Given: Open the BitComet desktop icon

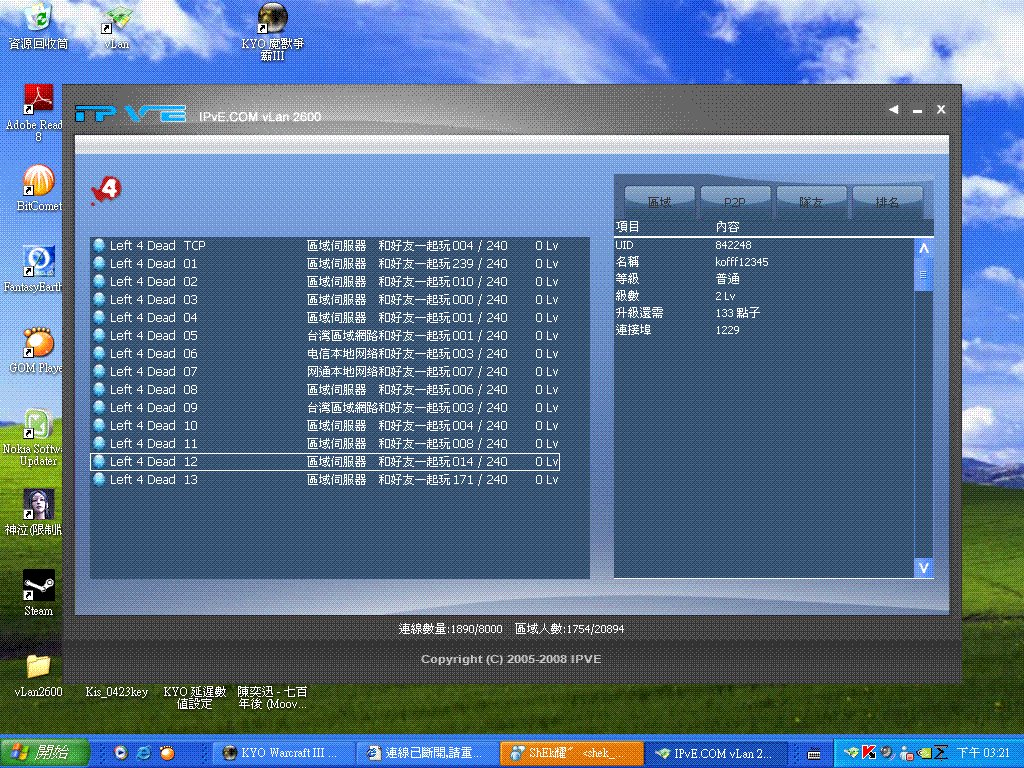Looking at the screenshot, I should point(39,181).
